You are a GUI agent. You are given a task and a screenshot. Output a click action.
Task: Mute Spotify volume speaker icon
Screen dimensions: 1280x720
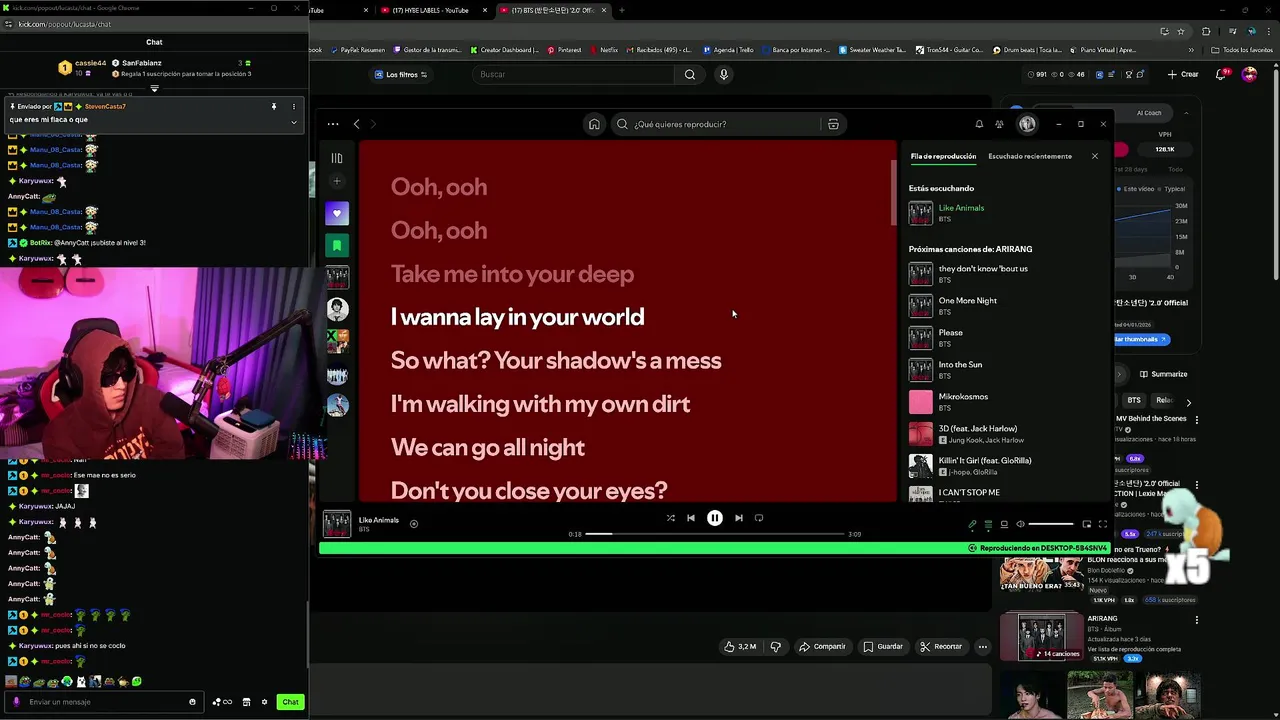[x=1020, y=524]
